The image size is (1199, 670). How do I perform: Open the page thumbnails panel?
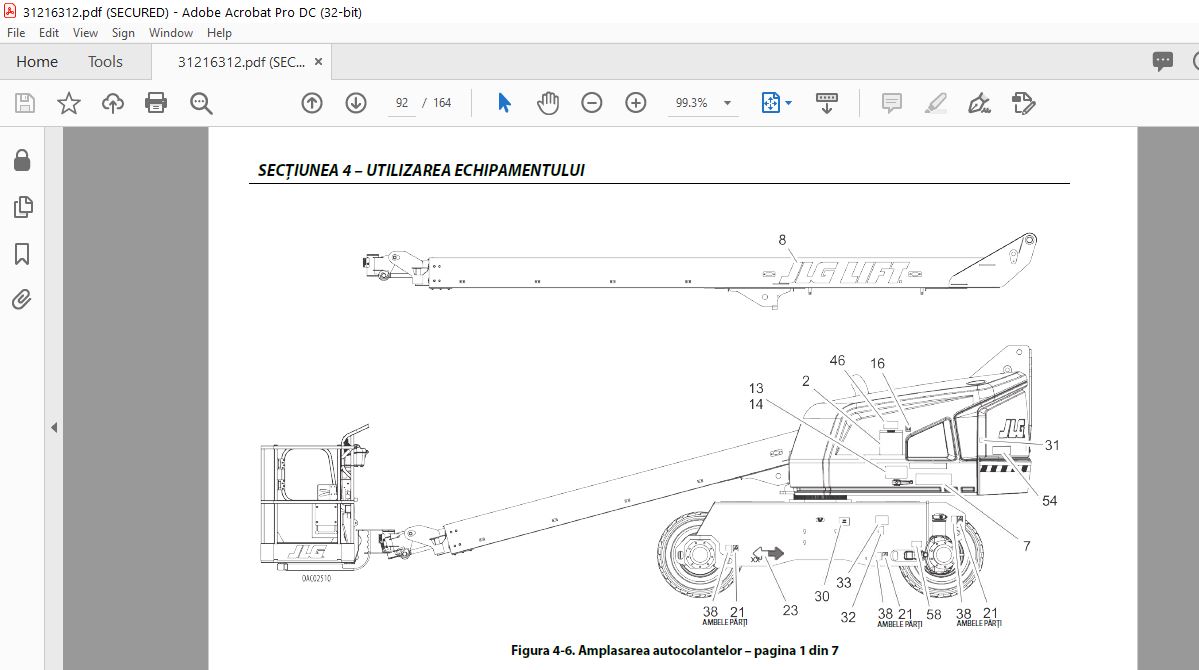click(x=23, y=207)
